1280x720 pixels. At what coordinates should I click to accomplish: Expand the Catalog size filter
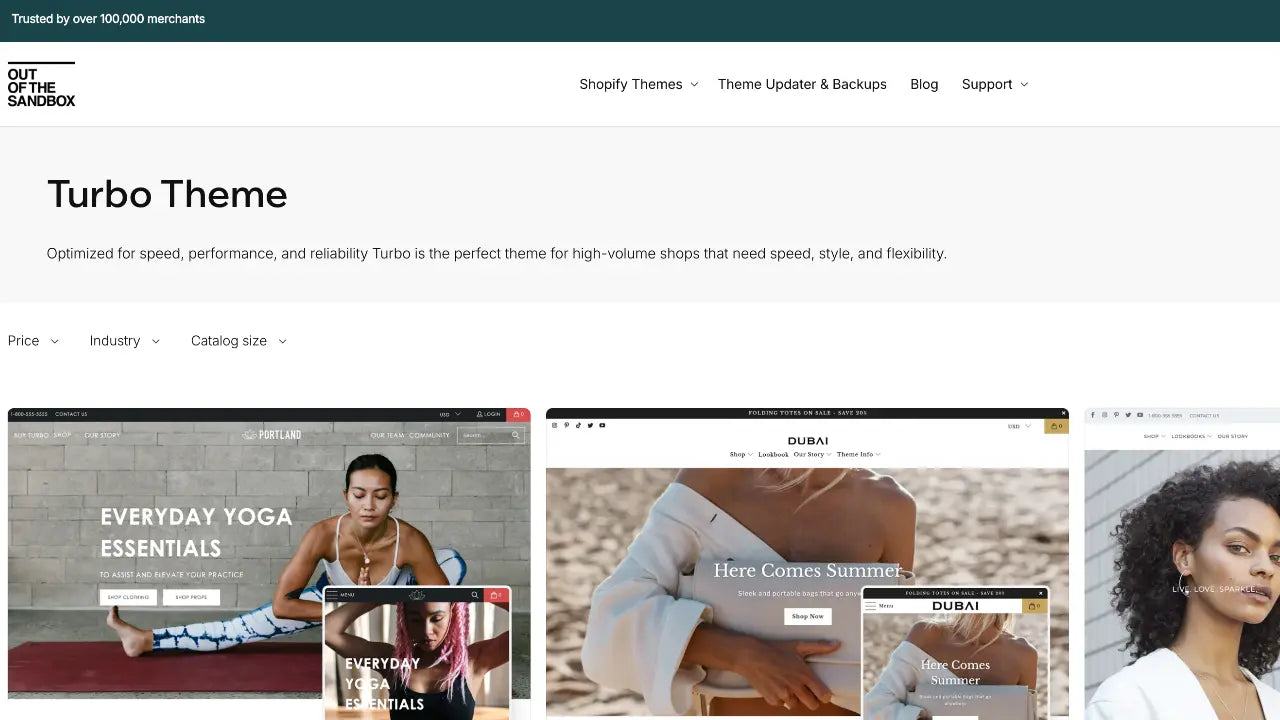238,341
